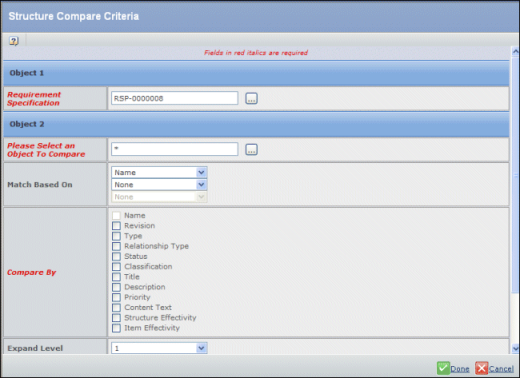Enable Content Text checkbox
This screenshot has width=520, height=378.
116,308
